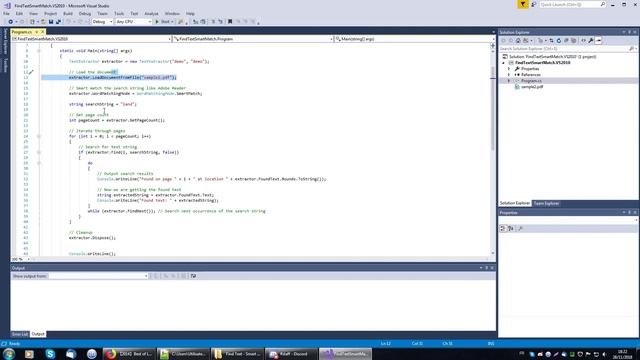Click the Start debugging button

point(162,22)
